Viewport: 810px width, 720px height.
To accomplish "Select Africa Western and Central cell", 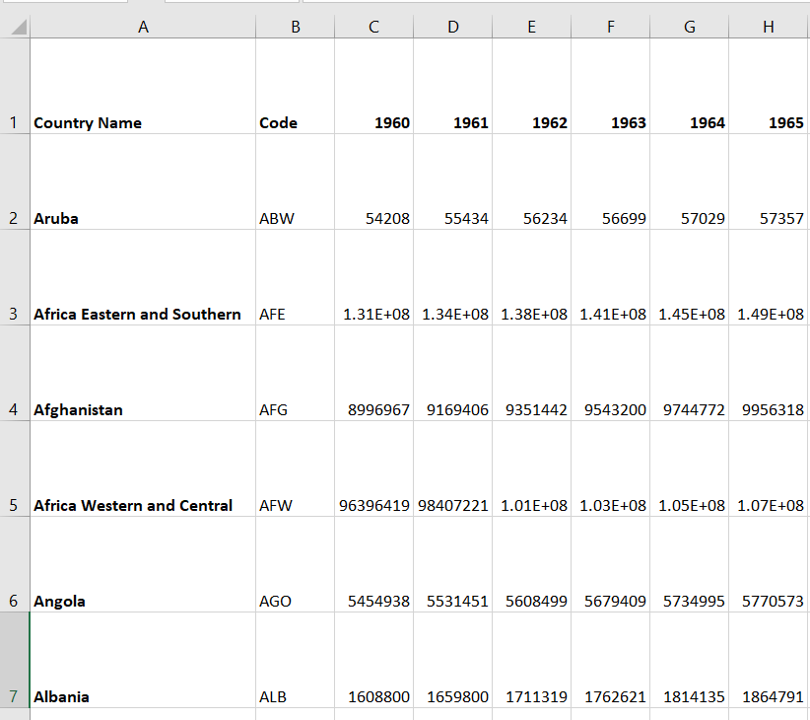I will [143, 468].
